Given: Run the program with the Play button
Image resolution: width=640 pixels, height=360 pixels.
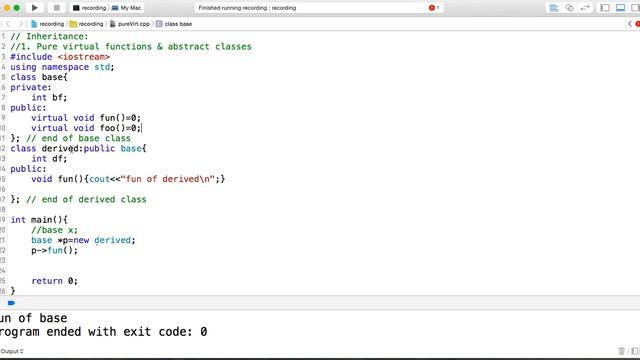Looking at the screenshot, I should coord(35,8).
